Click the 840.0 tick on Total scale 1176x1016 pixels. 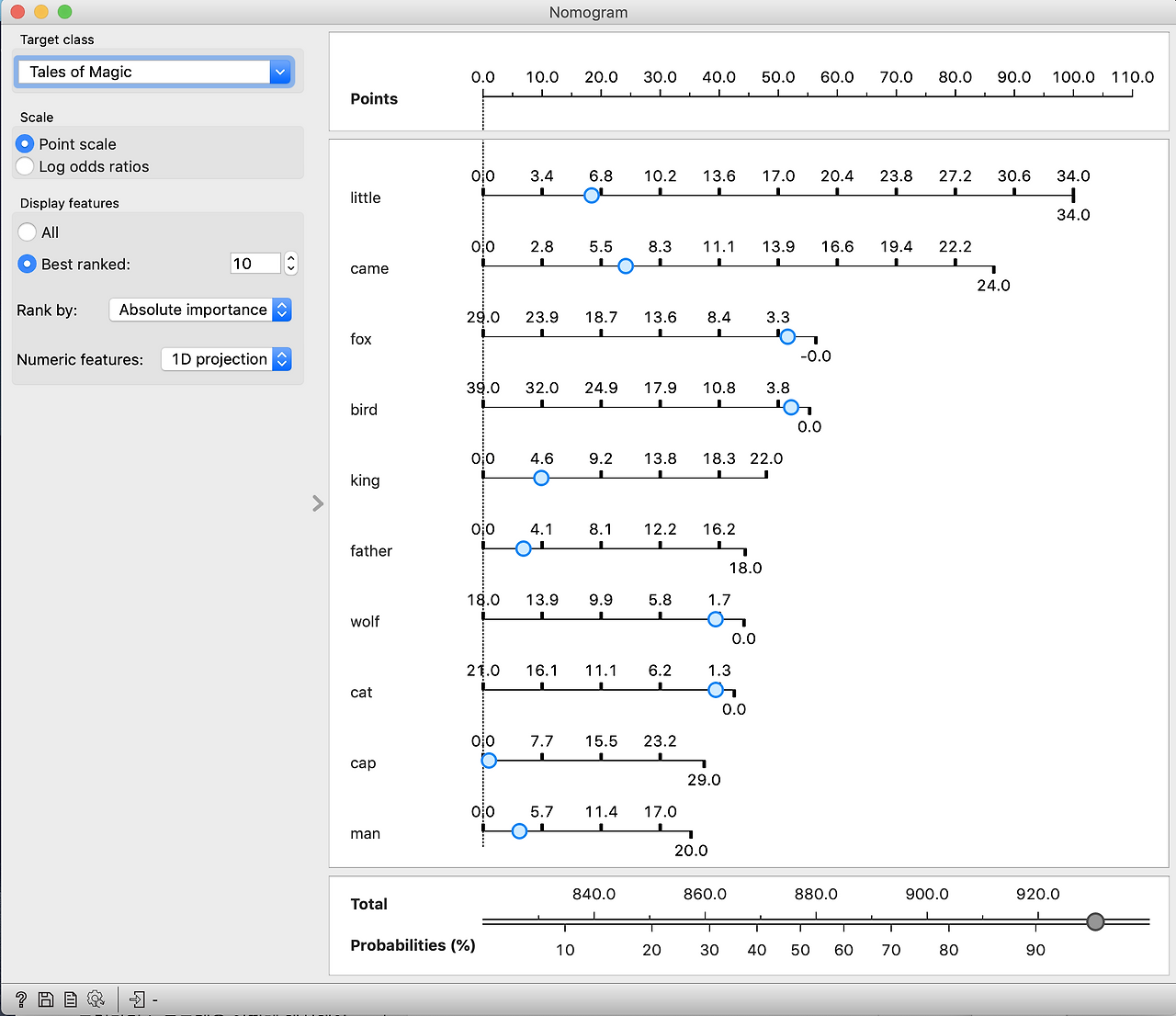point(594,894)
